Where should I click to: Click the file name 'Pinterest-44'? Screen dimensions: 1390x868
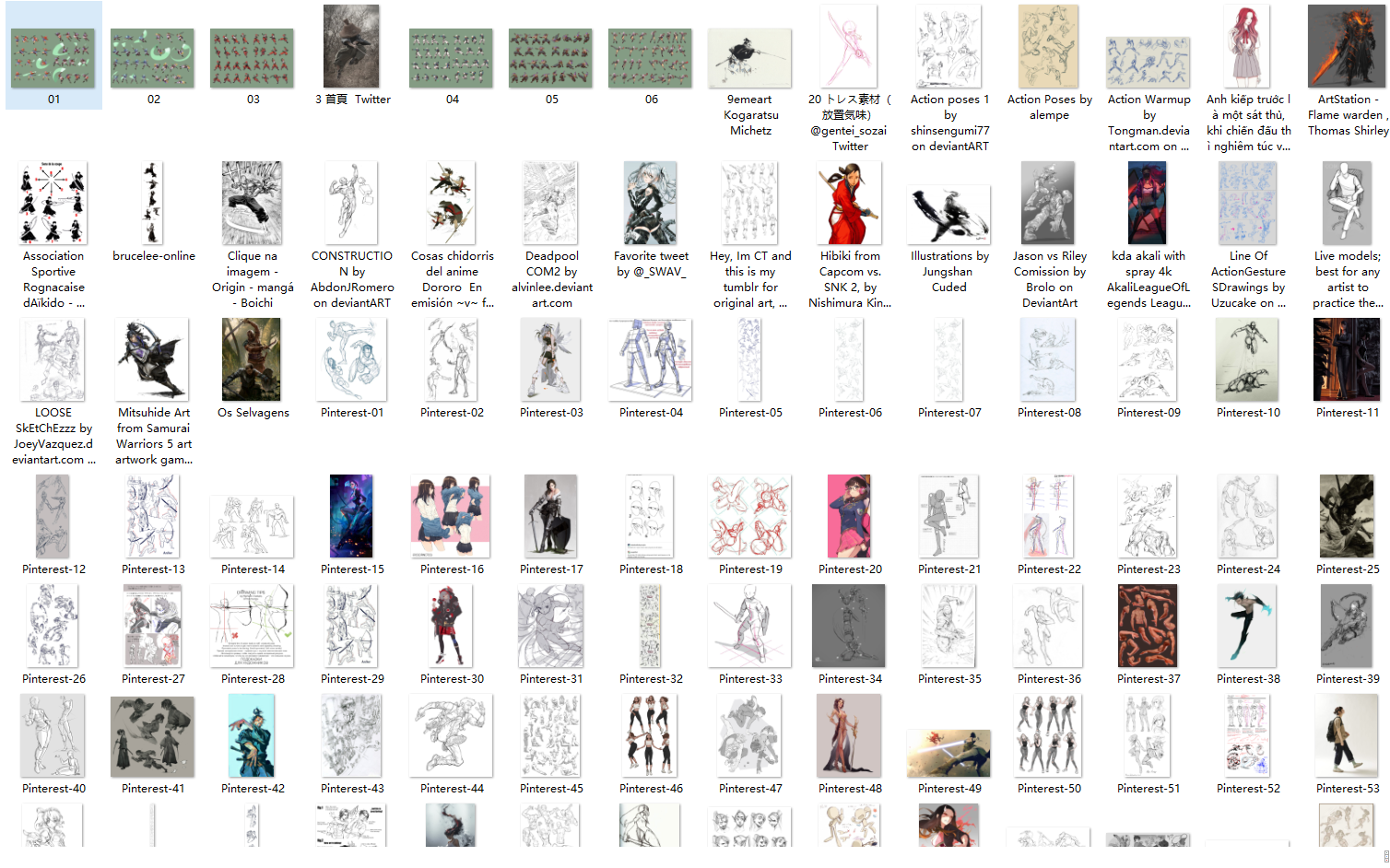[452, 789]
